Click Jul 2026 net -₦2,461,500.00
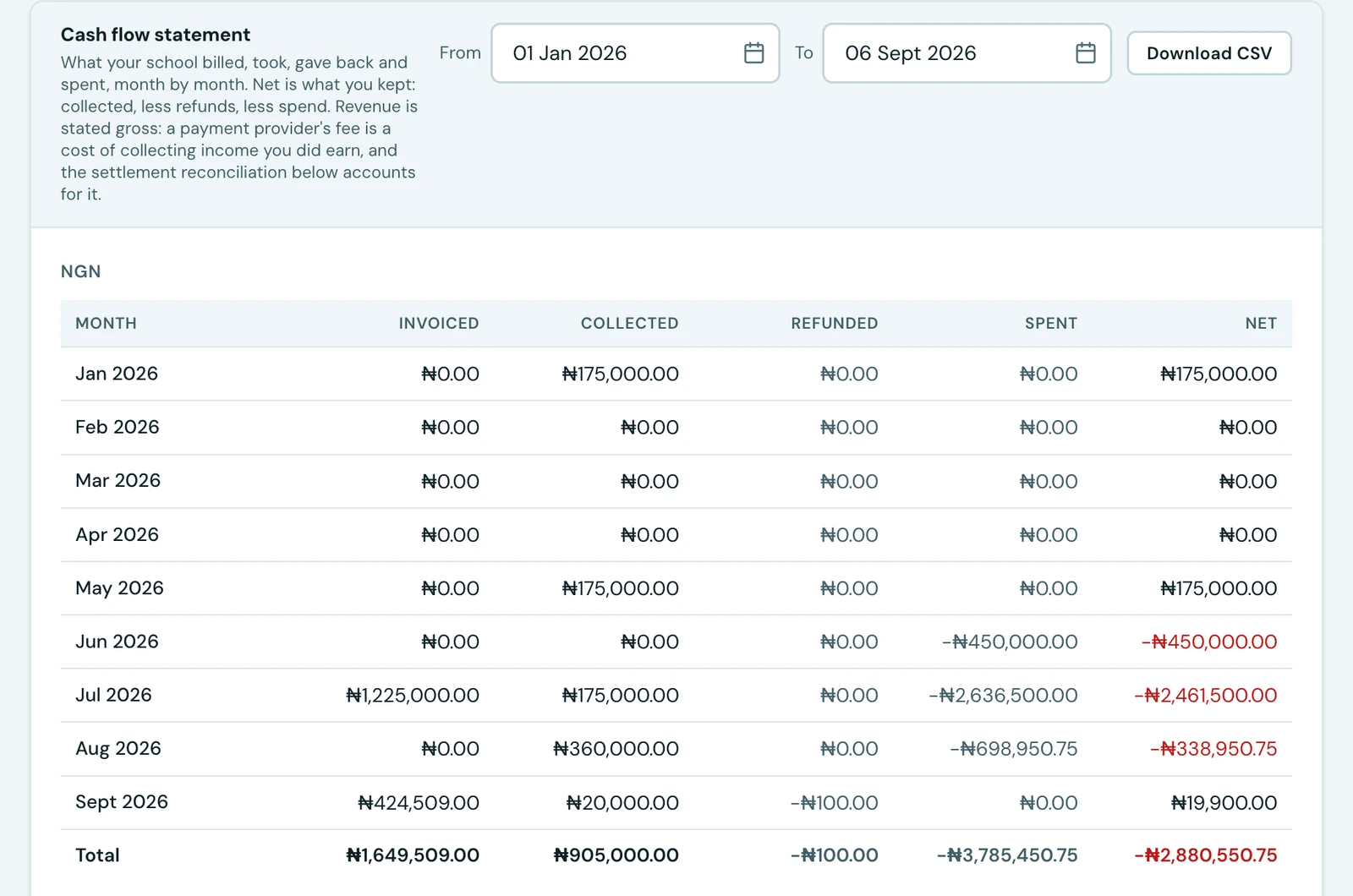The width and height of the screenshot is (1353, 896). pos(1206,695)
